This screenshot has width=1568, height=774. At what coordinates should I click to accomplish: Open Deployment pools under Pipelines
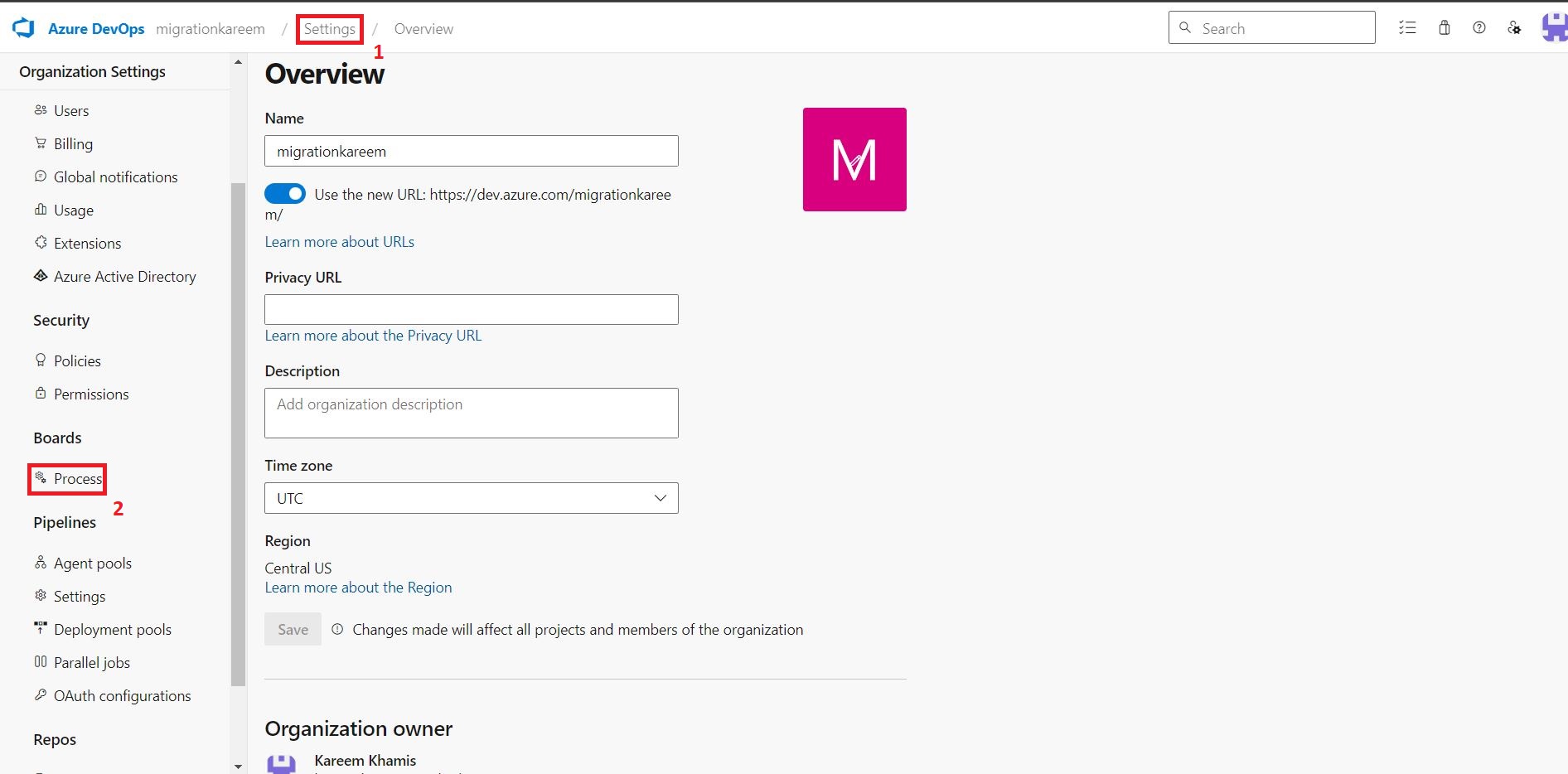tap(112, 629)
